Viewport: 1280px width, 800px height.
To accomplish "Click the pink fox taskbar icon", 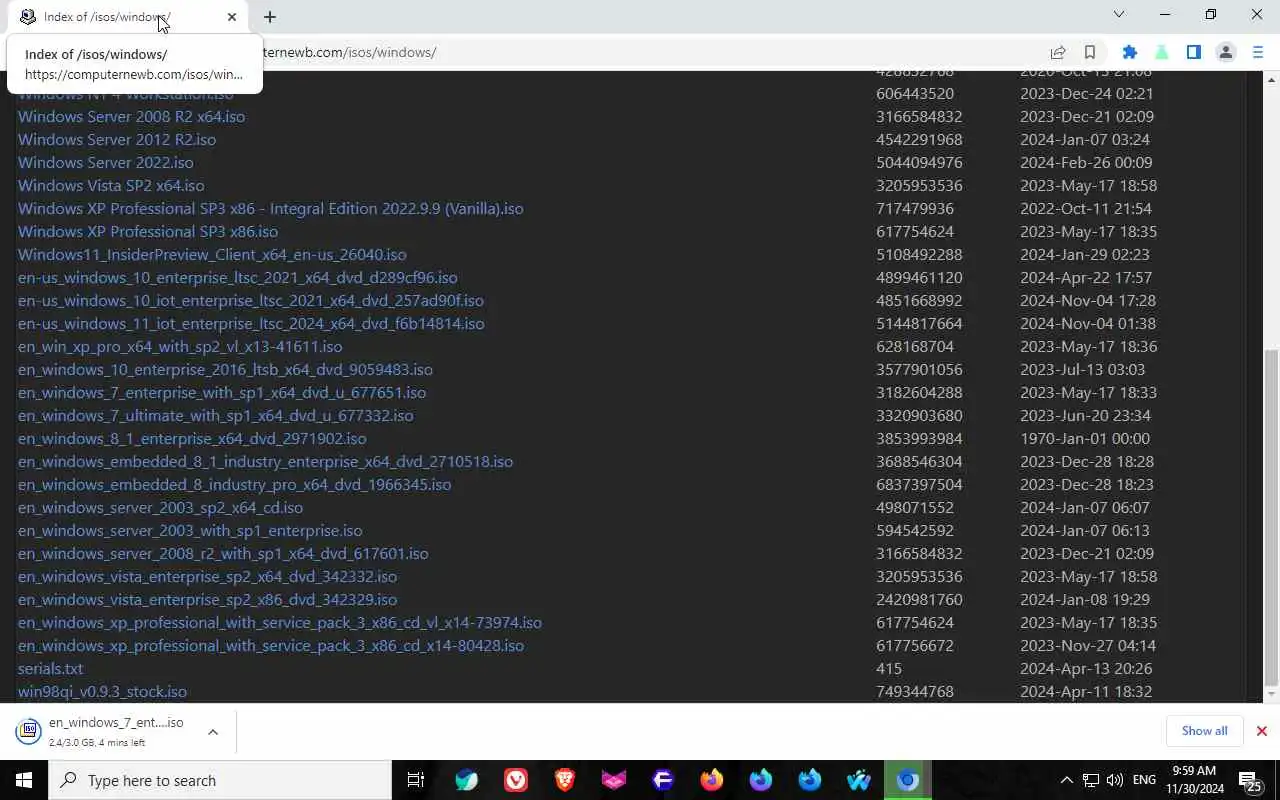I will pyautogui.click(x=614, y=780).
